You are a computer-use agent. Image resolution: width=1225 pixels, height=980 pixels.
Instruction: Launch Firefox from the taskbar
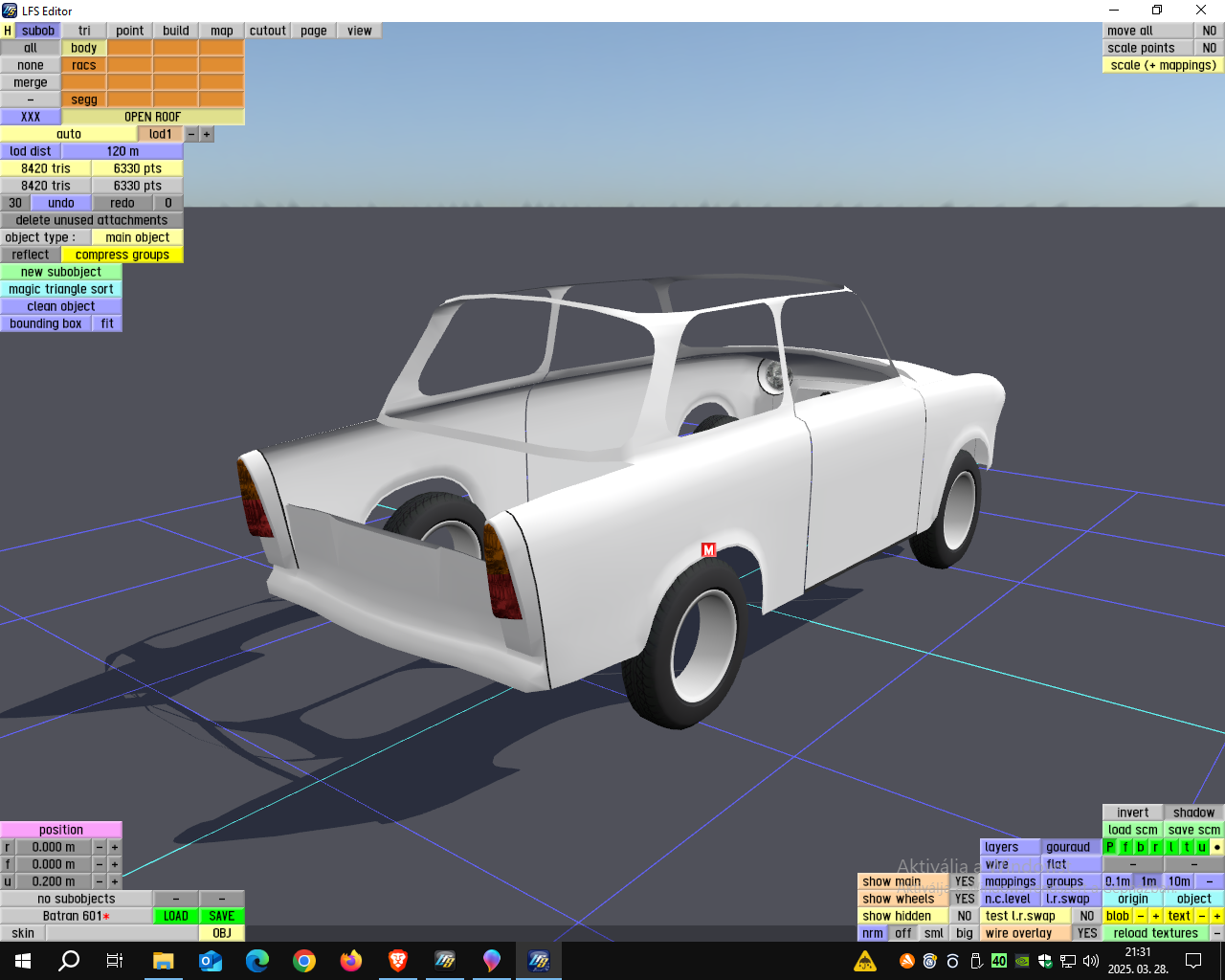click(x=351, y=961)
